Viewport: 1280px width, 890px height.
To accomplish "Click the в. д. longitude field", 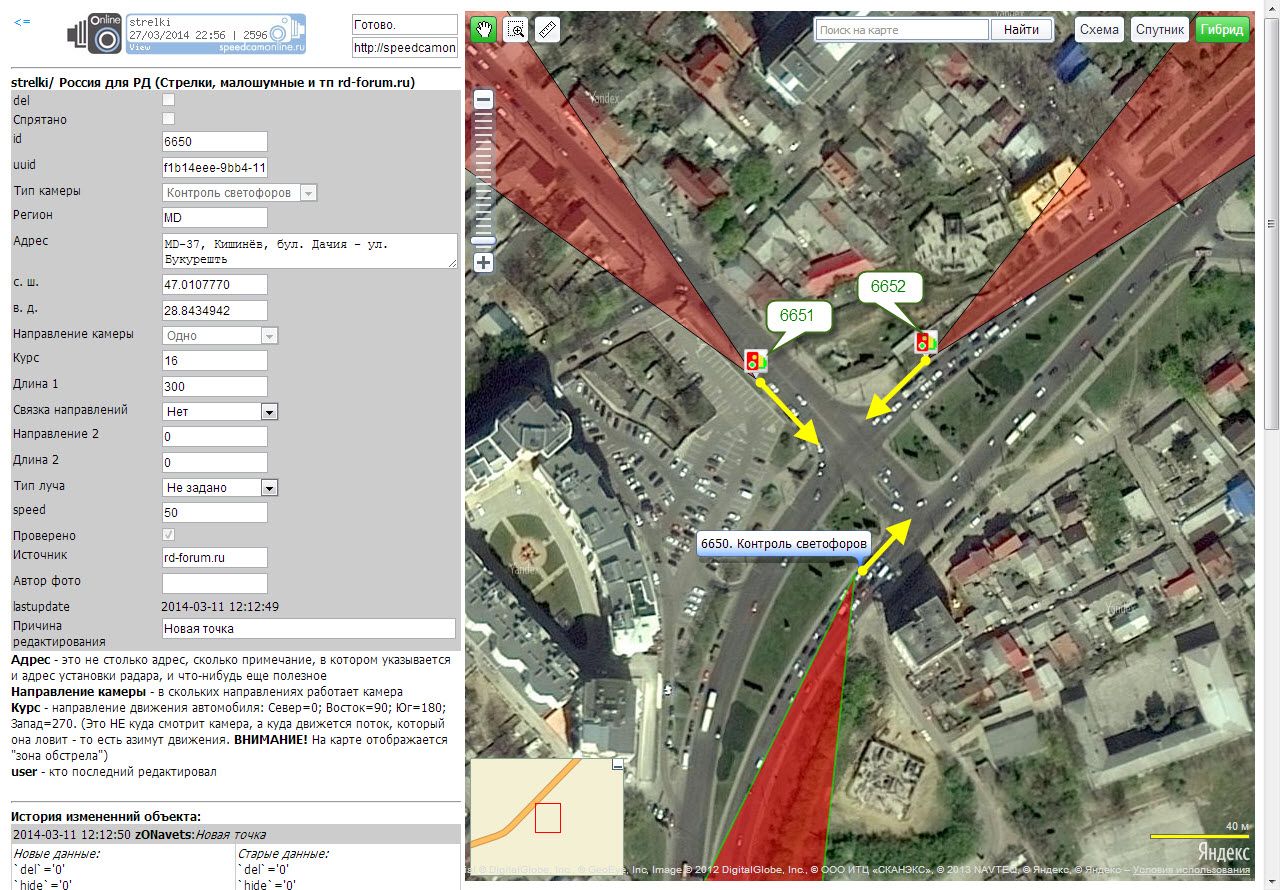I will pos(215,310).
